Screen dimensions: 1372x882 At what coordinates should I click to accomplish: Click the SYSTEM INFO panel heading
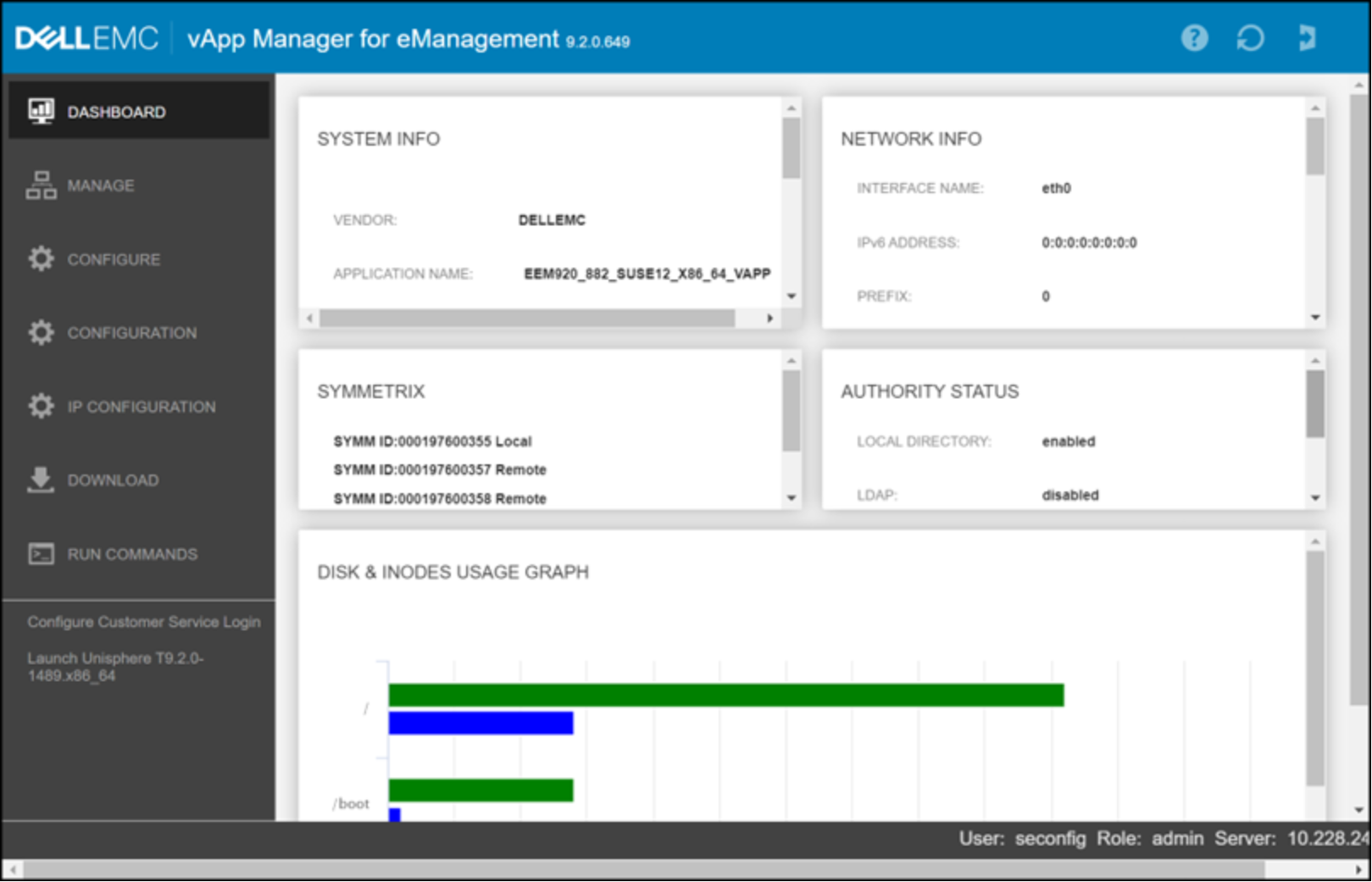(378, 139)
